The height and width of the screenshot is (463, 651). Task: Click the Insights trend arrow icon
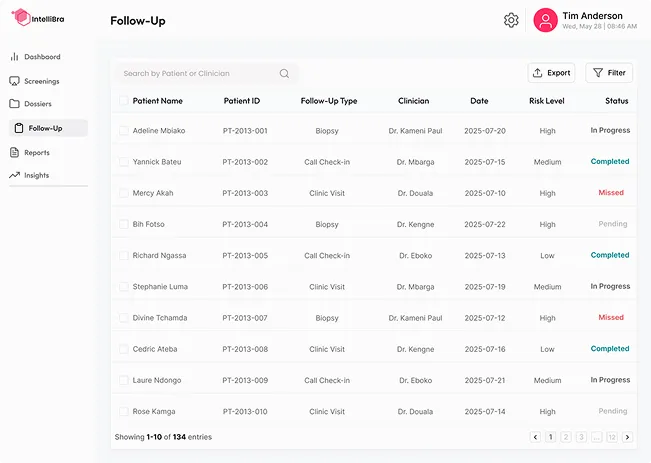(x=15, y=175)
